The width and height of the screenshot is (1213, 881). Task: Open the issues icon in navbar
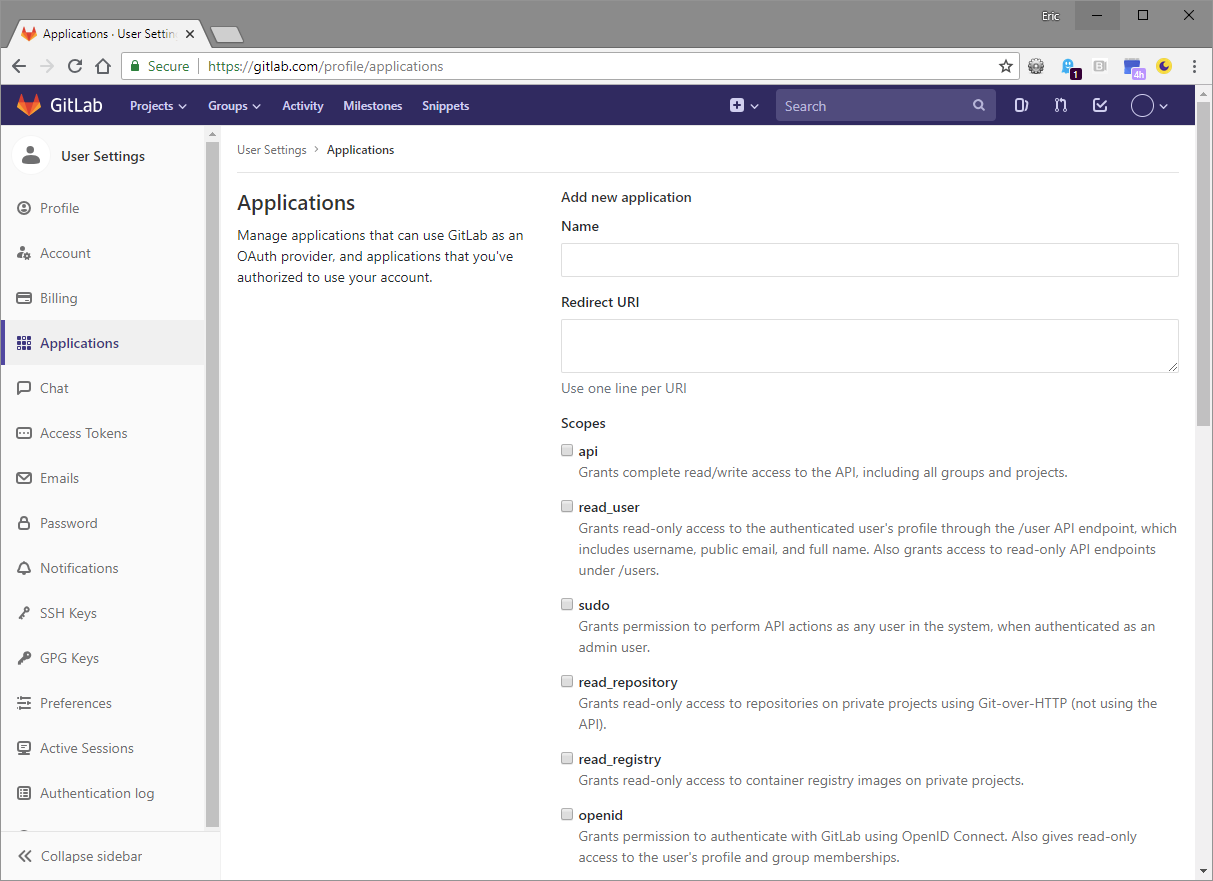pos(1021,105)
